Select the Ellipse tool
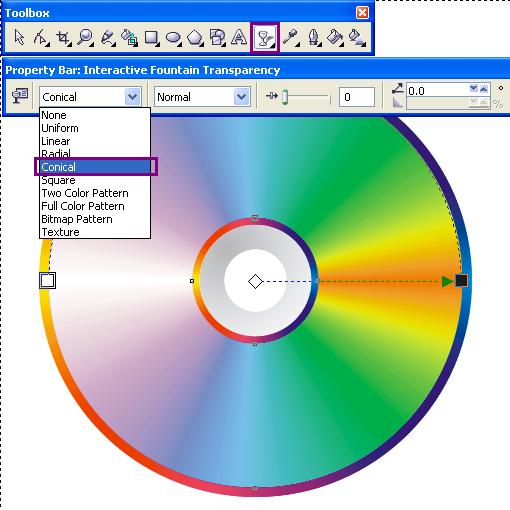 coord(173,37)
